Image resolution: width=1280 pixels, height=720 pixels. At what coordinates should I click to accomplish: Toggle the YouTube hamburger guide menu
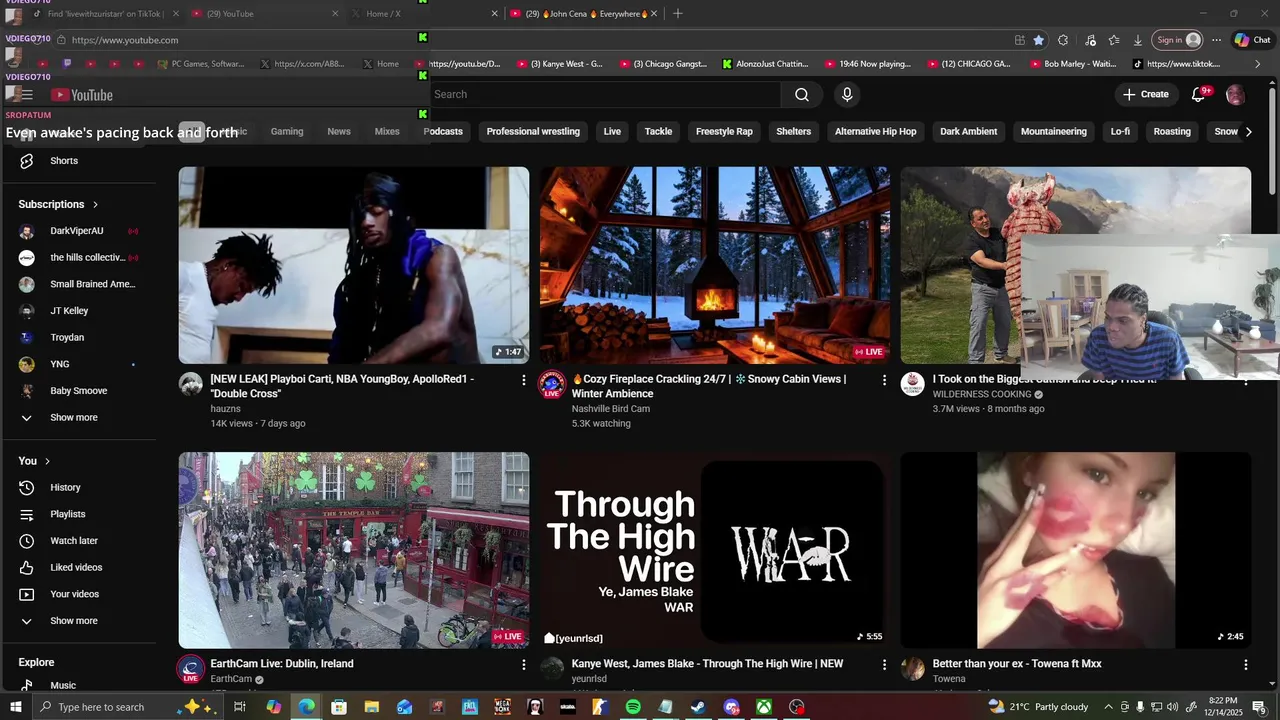tap(26, 95)
